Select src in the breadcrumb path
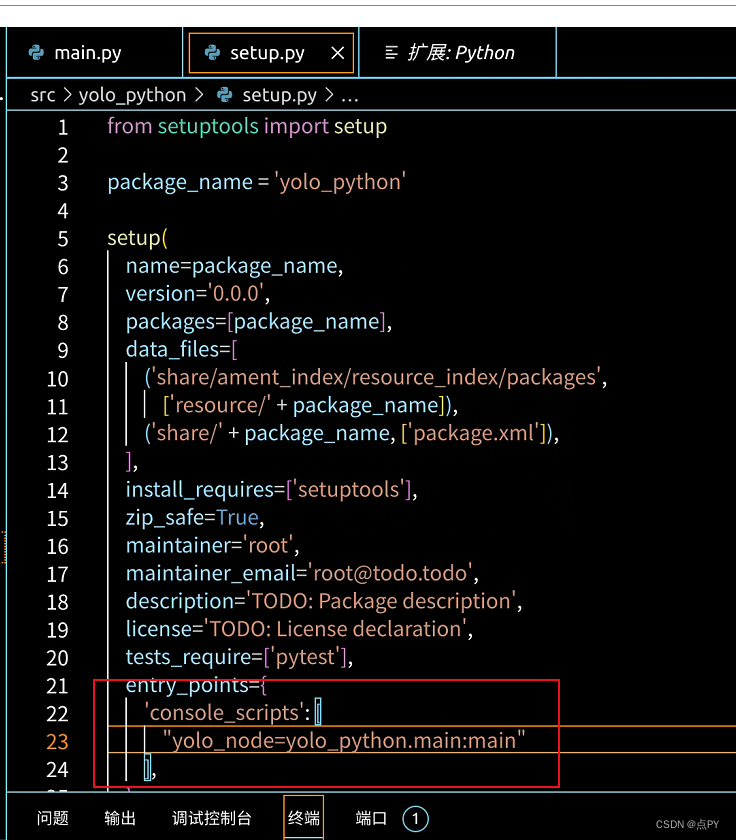The height and width of the screenshot is (840, 736). pos(43,94)
